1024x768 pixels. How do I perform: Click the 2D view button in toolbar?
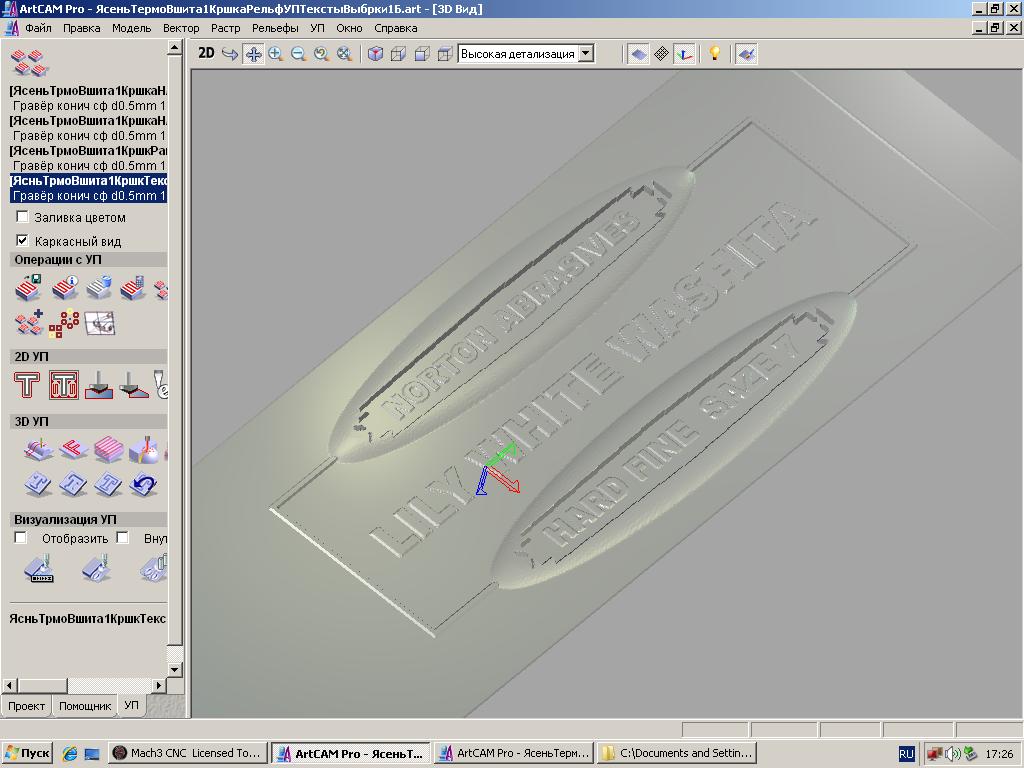pyautogui.click(x=206, y=54)
